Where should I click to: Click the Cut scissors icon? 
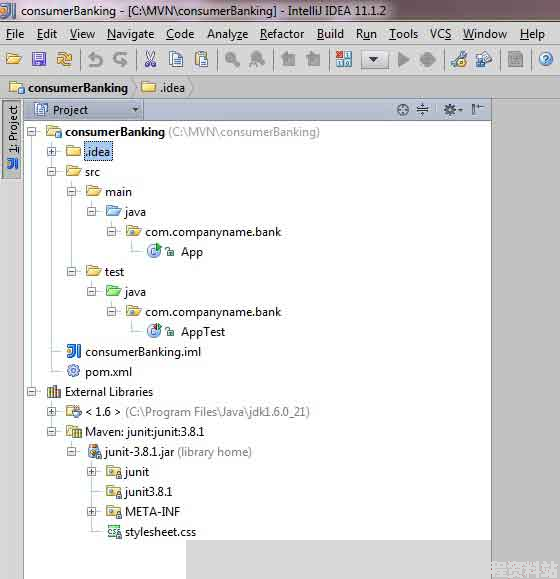[x=150, y=59]
